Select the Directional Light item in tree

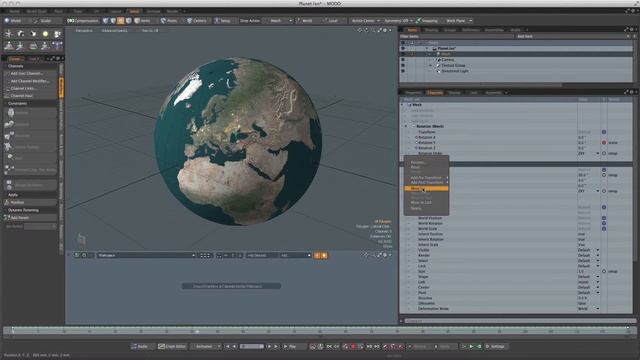pyautogui.click(x=455, y=71)
